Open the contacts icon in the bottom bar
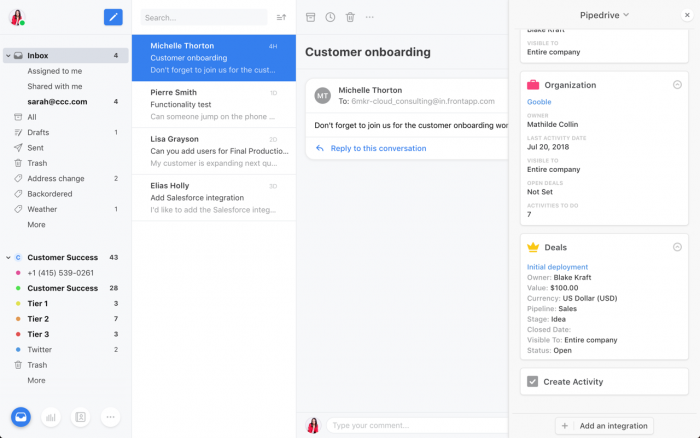Viewport: 700px width, 438px height. tap(80, 417)
